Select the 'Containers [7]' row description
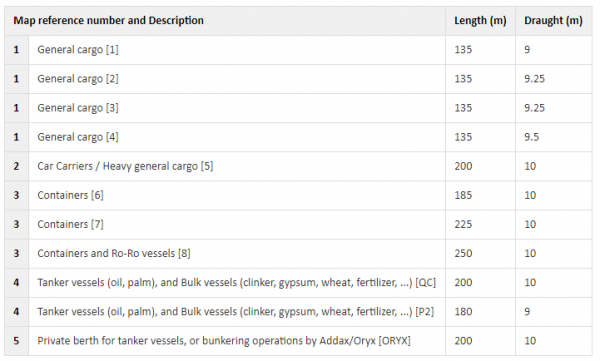The height and width of the screenshot is (361, 600). 70,224
